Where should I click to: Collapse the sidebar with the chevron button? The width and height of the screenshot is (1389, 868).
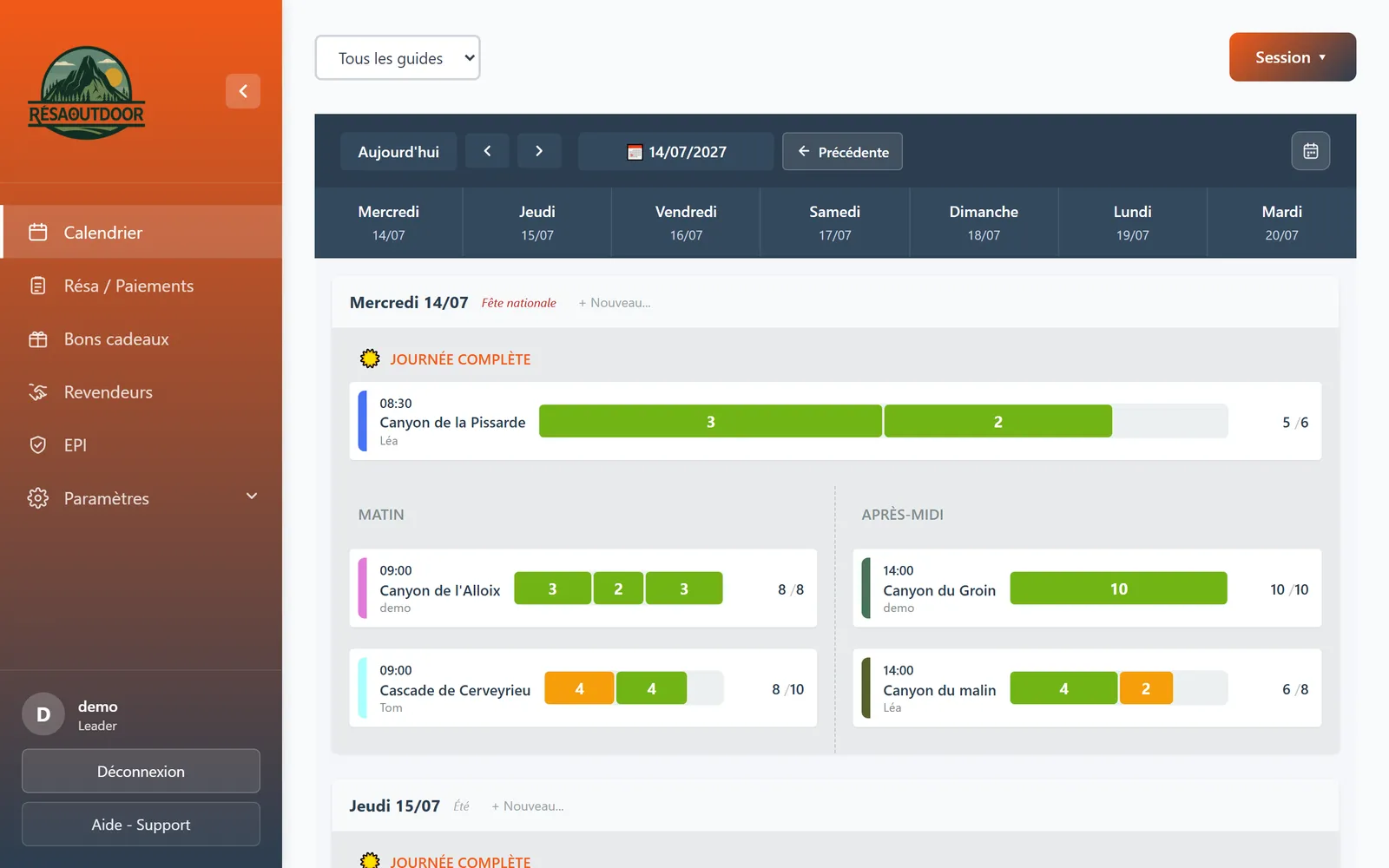[x=243, y=91]
